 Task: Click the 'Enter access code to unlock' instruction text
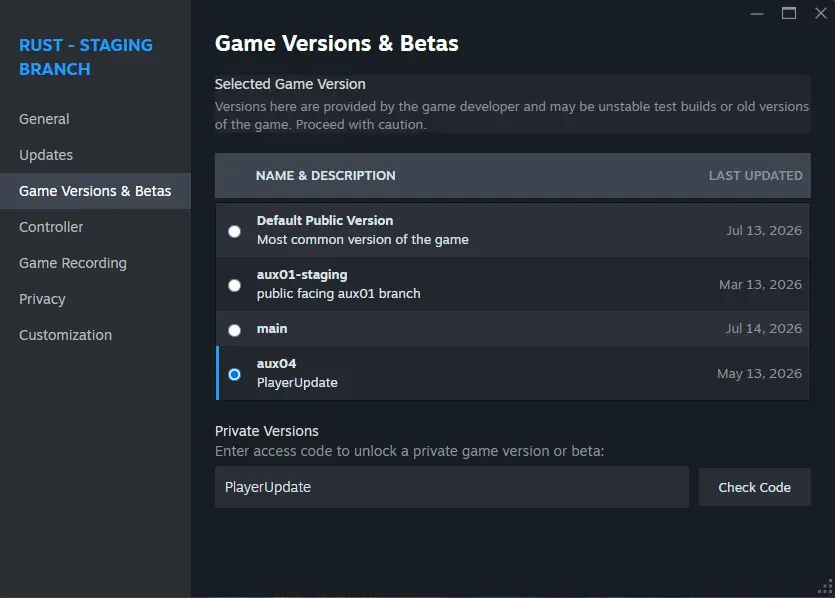click(x=410, y=451)
